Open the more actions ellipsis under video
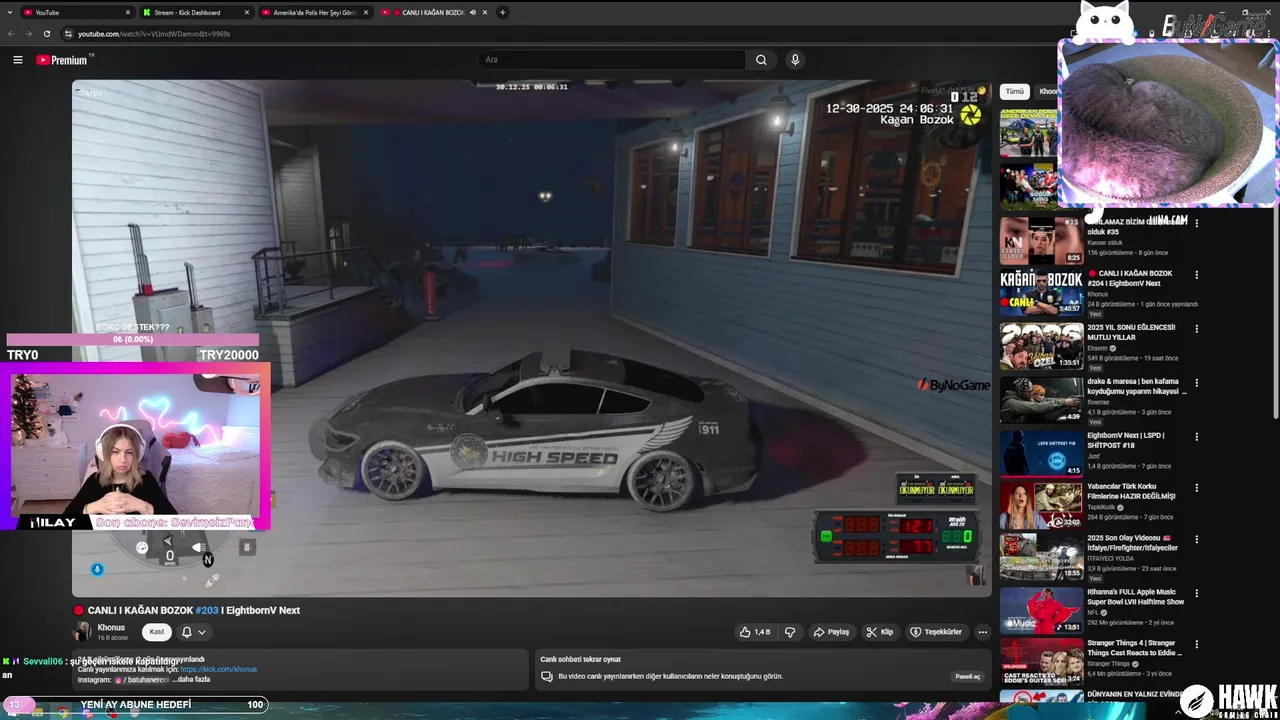1280x720 pixels. 982,632
